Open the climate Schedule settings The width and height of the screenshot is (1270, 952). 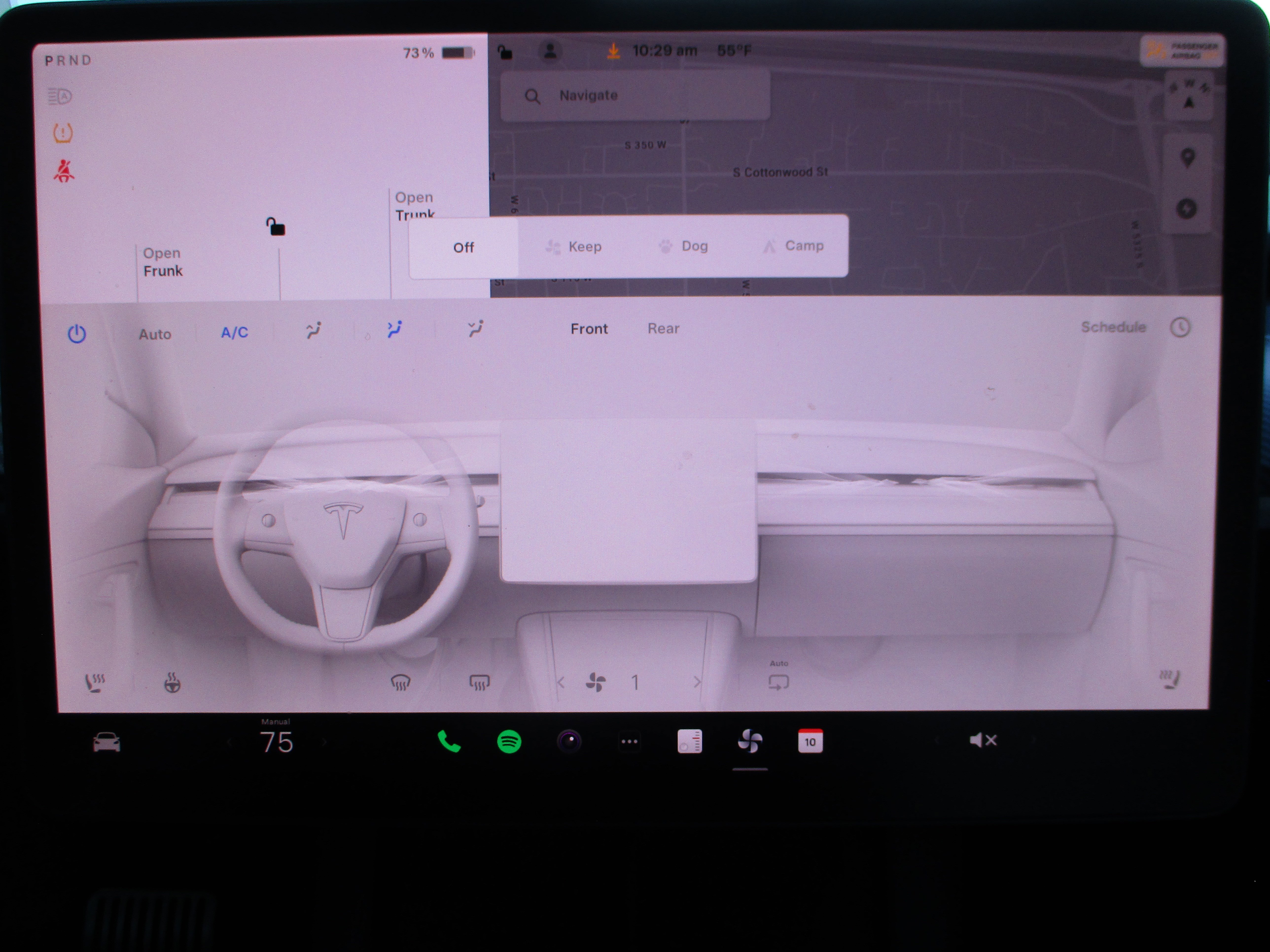(x=1113, y=327)
